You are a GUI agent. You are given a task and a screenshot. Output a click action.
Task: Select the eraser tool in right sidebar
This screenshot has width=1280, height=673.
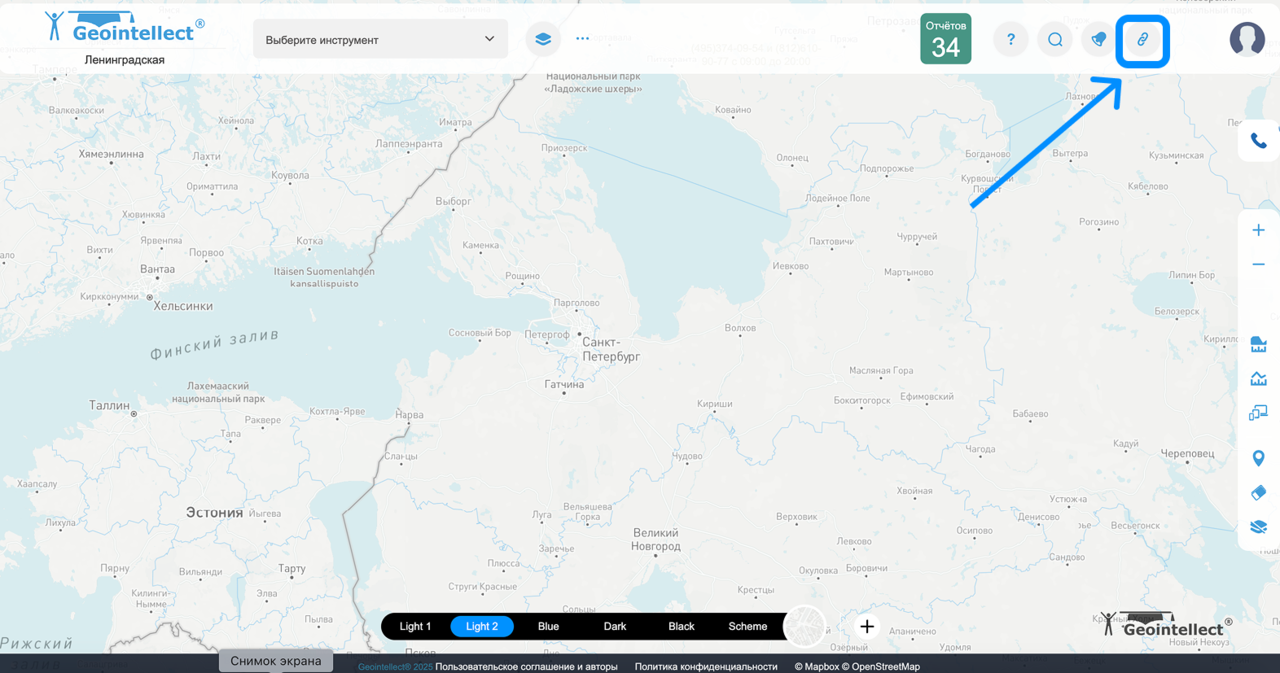tap(1258, 492)
